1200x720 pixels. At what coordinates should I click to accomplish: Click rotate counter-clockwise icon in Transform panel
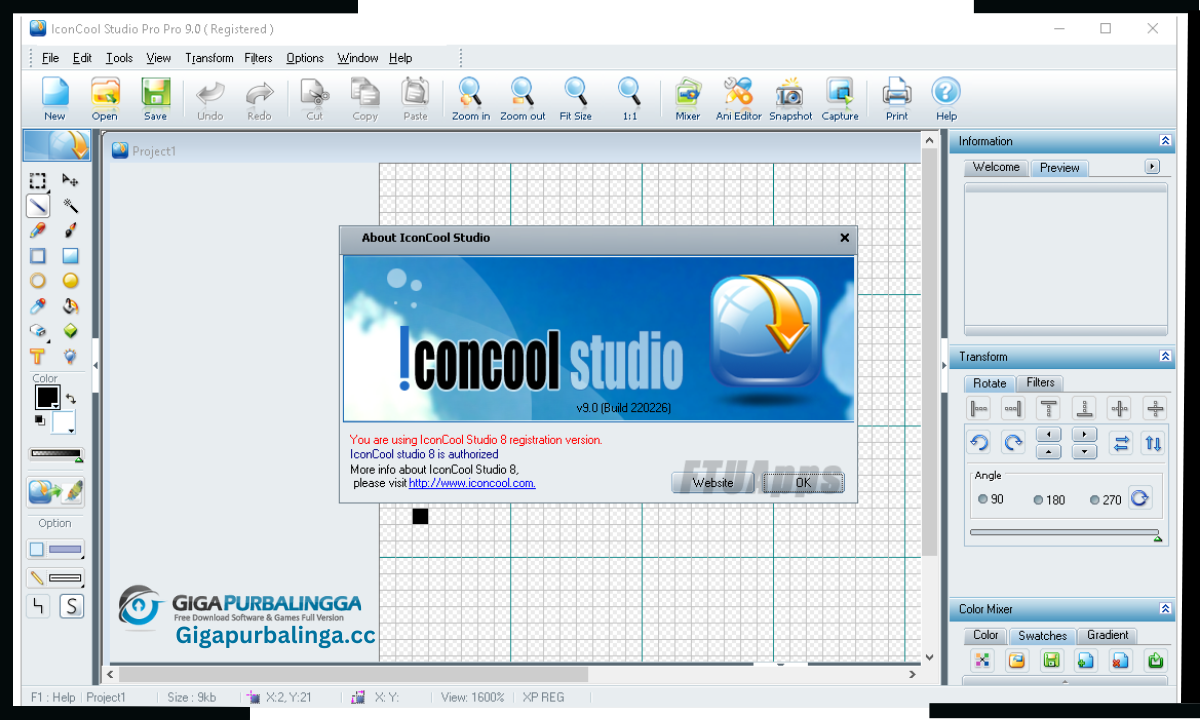tap(979, 442)
